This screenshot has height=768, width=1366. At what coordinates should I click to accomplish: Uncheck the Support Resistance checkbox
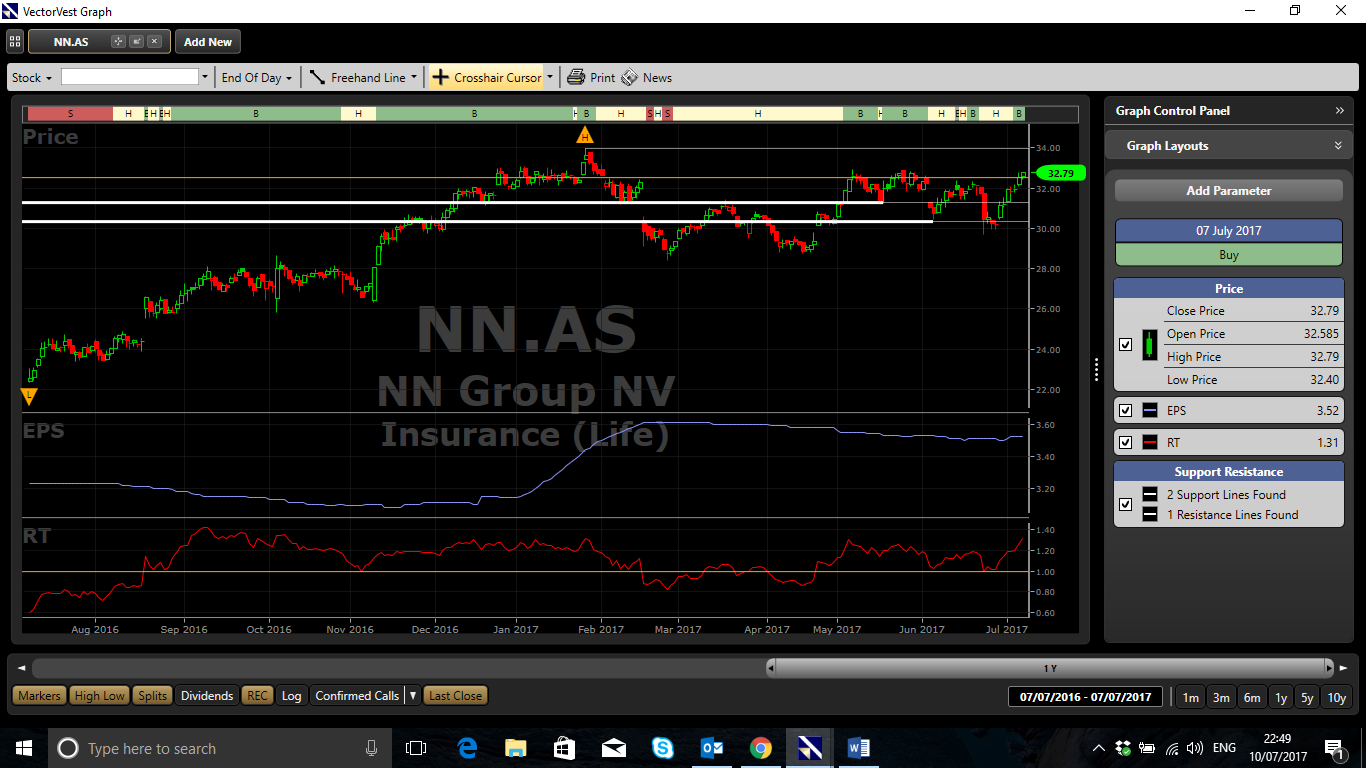(1126, 505)
